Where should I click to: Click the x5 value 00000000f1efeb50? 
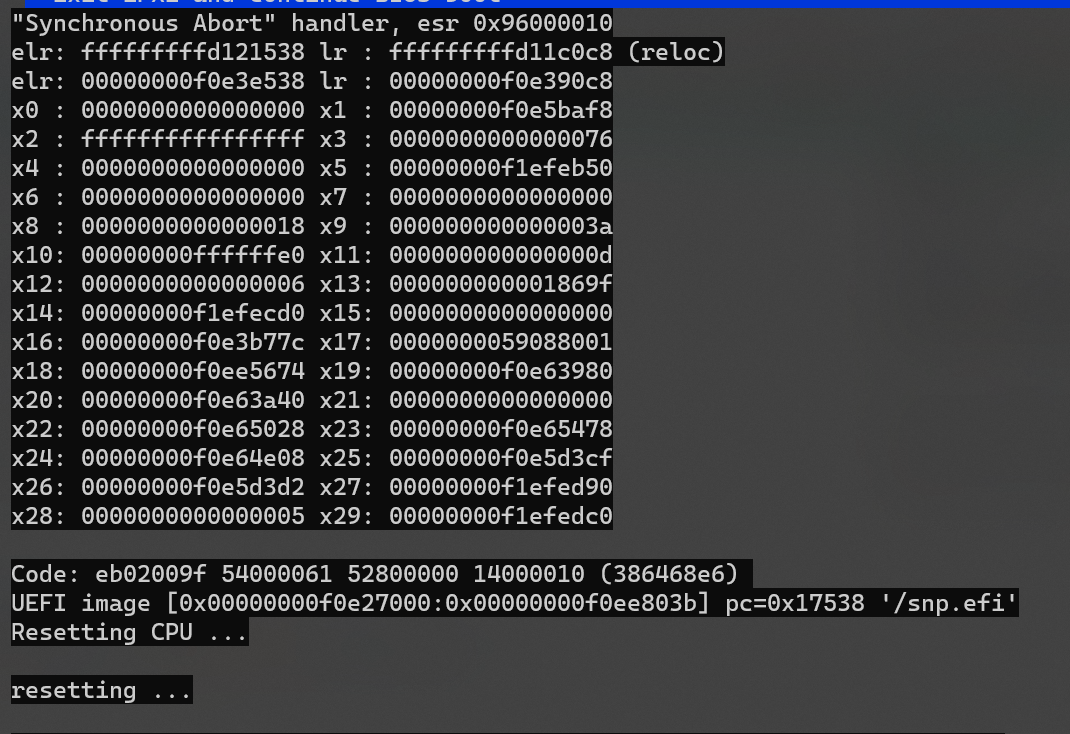coord(500,168)
